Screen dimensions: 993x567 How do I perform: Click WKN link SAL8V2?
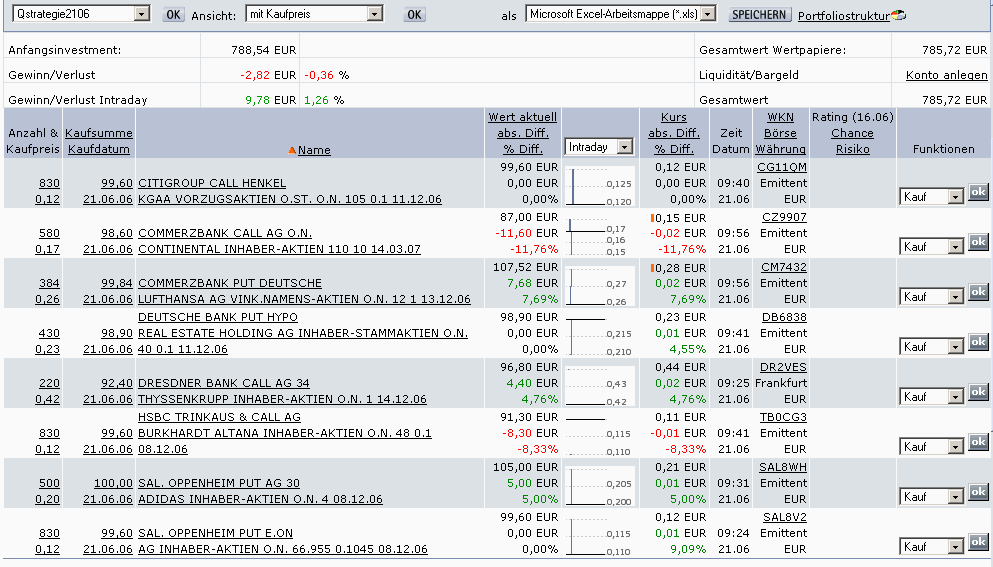coord(785,518)
